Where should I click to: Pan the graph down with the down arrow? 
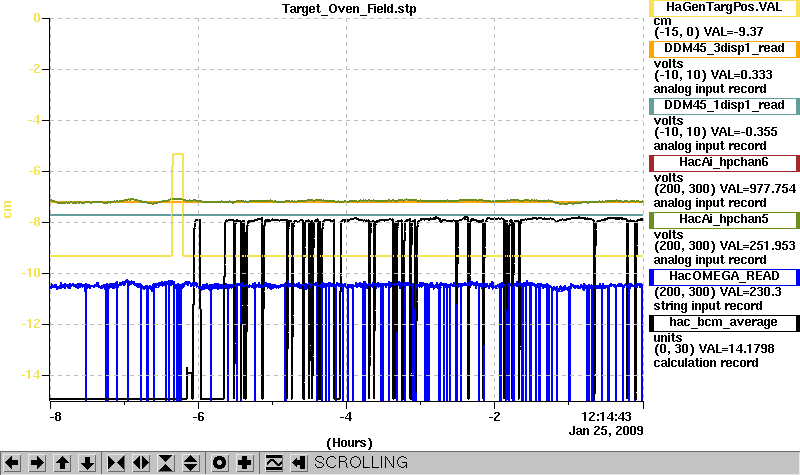pos(88,463)
